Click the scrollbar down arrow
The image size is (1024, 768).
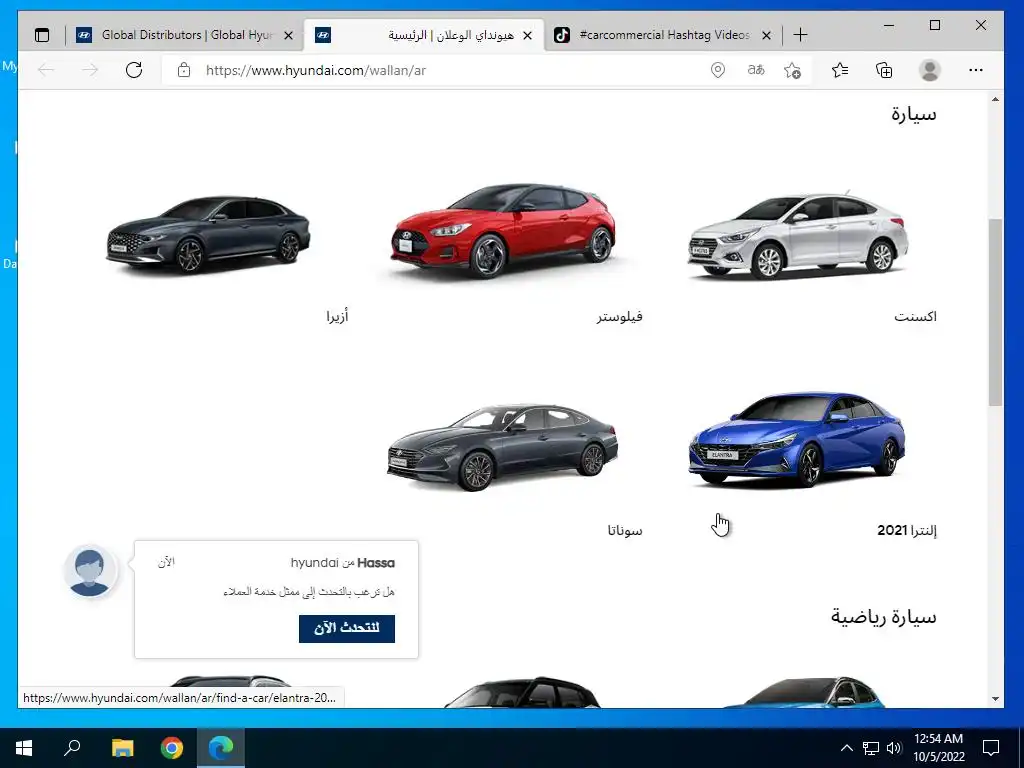[x=995, y=699]
